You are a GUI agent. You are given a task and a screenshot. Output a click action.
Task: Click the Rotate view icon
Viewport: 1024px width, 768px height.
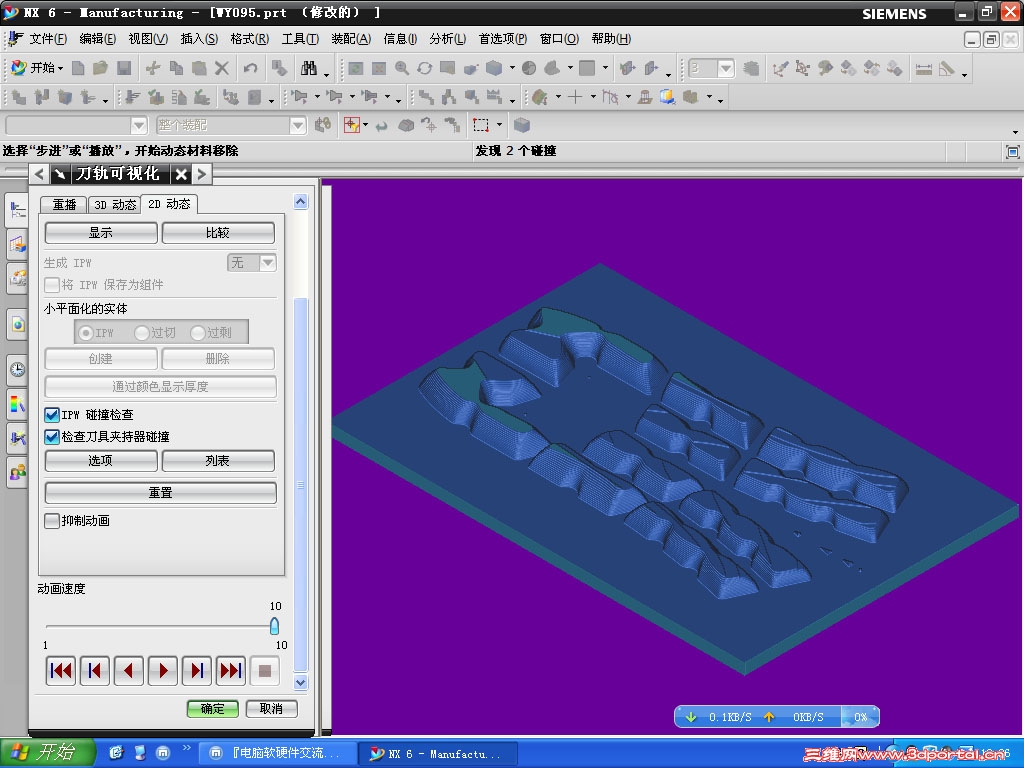[x=425, y=68]
